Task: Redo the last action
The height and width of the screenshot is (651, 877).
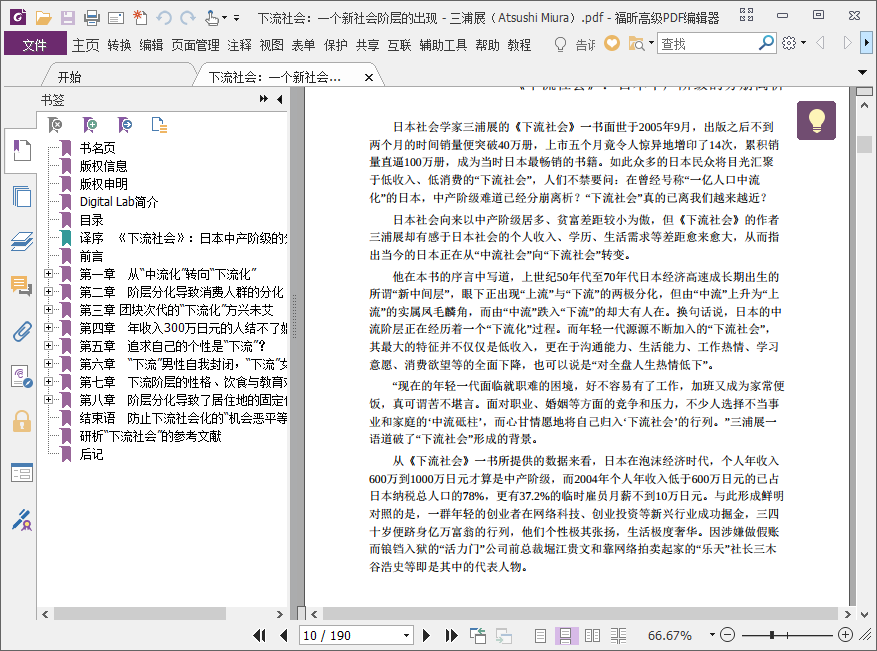Action: (x=188, y=18)
